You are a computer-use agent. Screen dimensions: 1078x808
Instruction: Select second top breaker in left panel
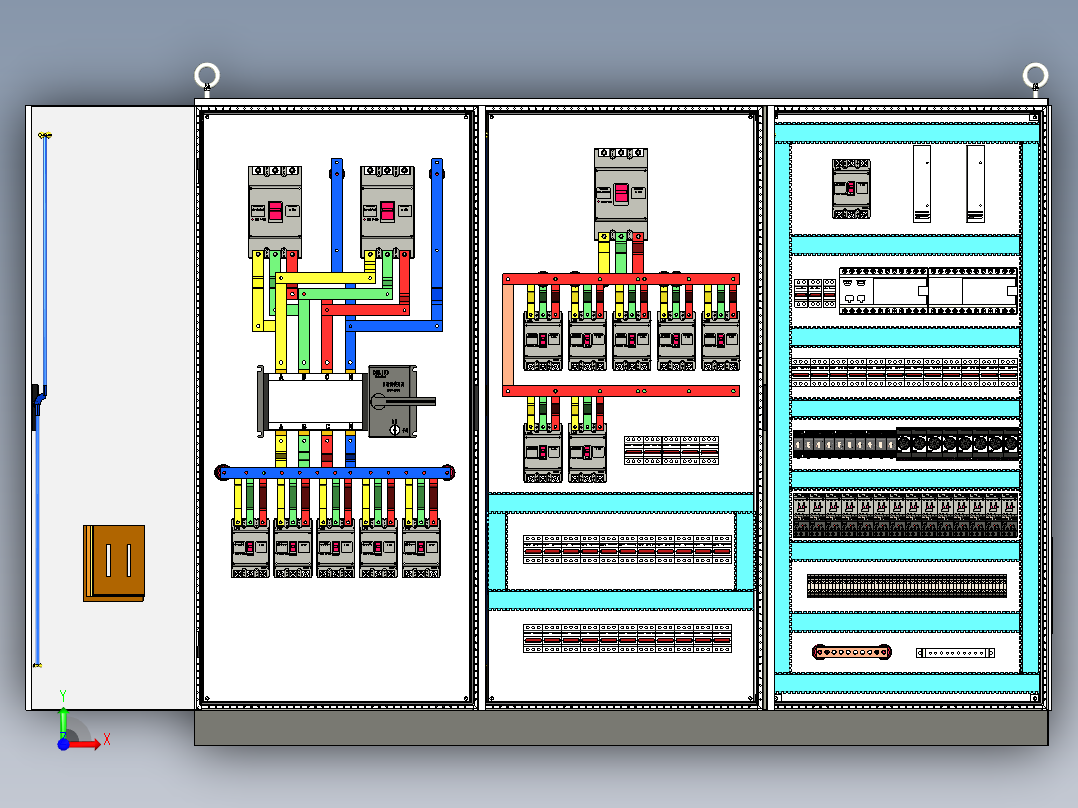tap(387, 211)
